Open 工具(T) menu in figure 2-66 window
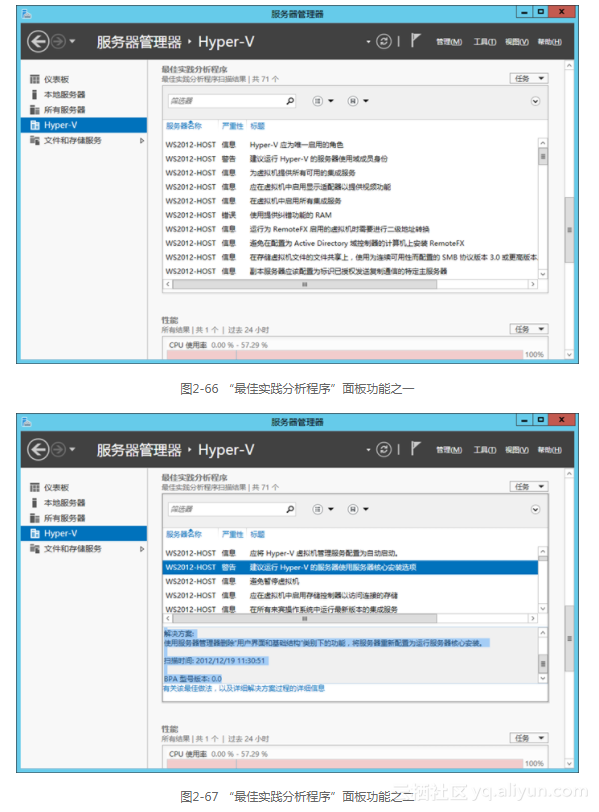Image resolution: width=599 pixels, height=812 pixels. click(x=485, y=42)
